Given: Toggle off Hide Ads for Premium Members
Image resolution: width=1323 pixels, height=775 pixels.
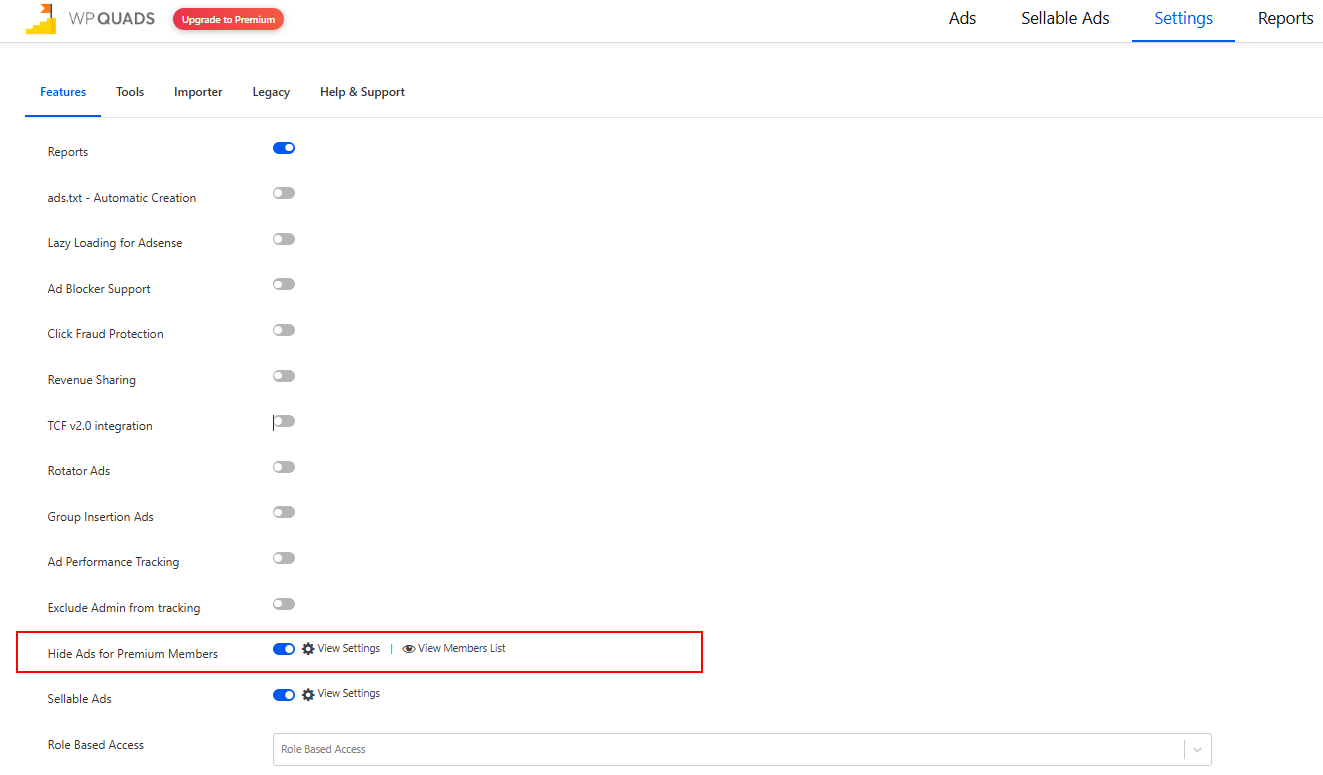Looking at the screenshot, I should (284, 649).
